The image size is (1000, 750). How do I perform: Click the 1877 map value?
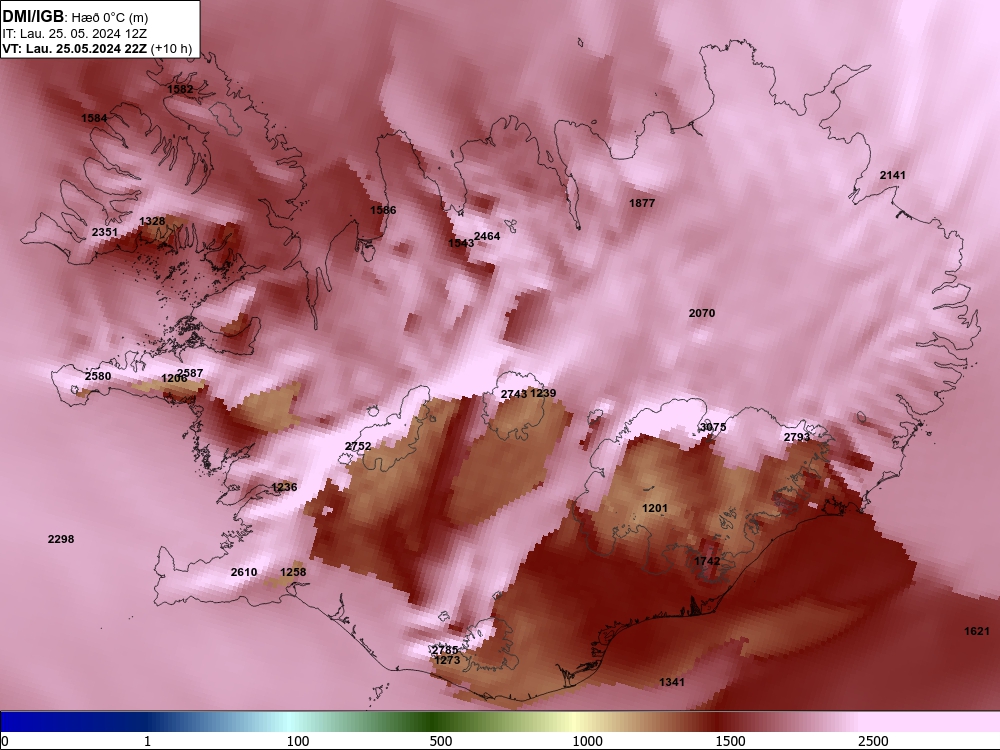pos(642,203)
